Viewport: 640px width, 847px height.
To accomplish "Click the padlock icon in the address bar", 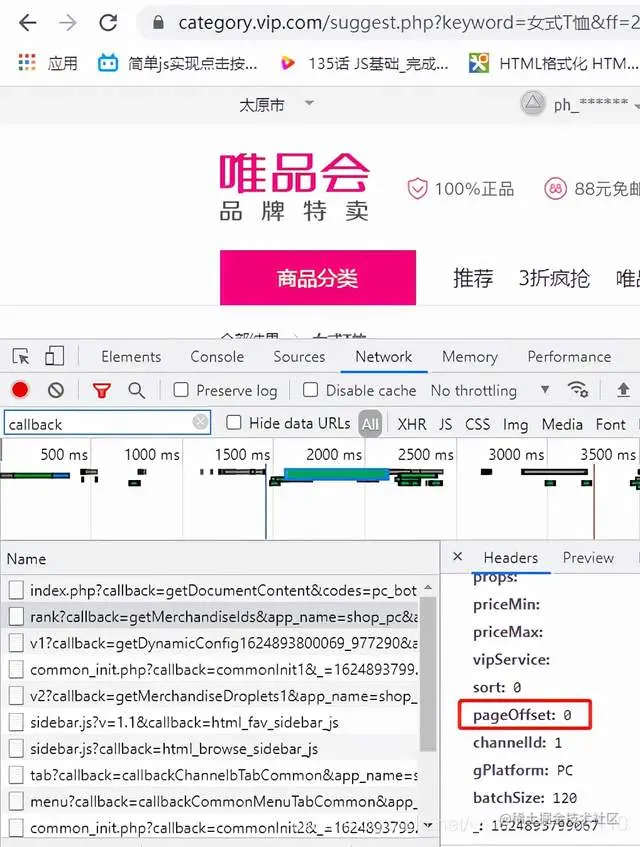I will tap(158, 23).
